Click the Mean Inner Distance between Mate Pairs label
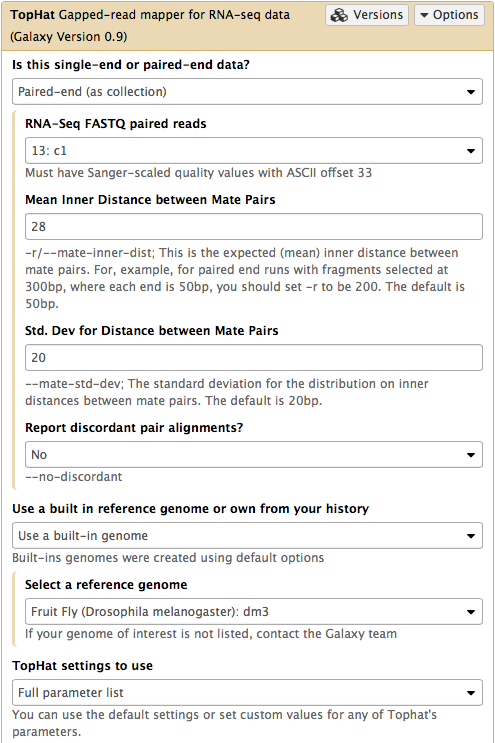Screen dimensions: 495x743 (150, 199)
